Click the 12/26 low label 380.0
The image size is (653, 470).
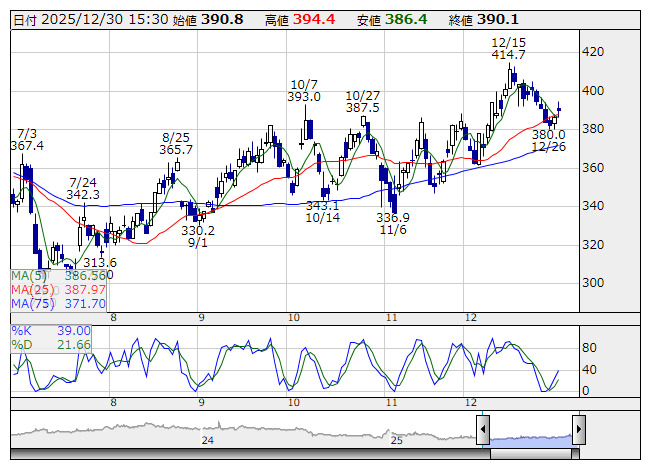(548, 134)
